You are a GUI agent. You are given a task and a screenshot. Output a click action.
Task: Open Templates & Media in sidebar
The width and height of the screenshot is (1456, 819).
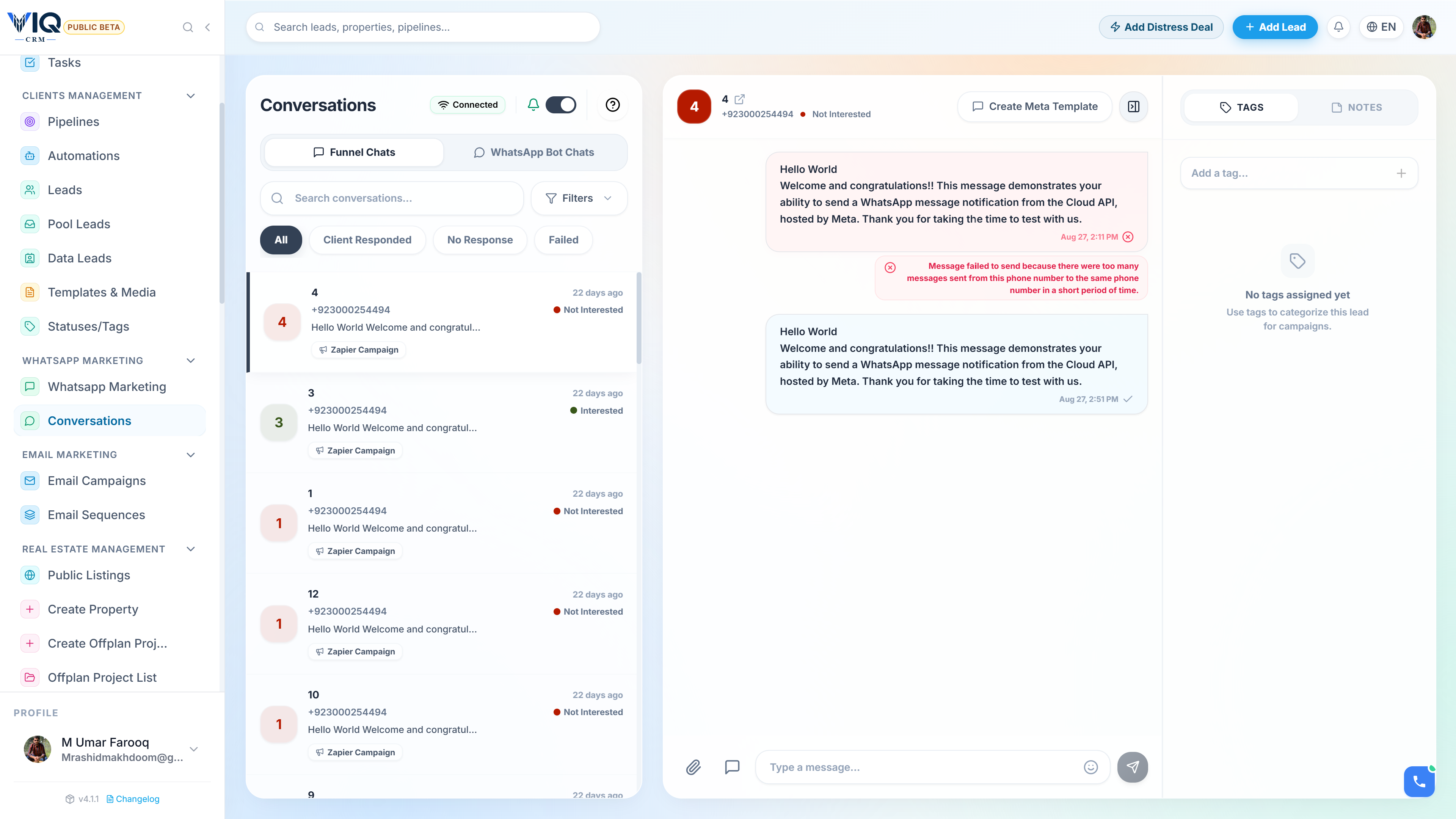[x=110, y=292]
